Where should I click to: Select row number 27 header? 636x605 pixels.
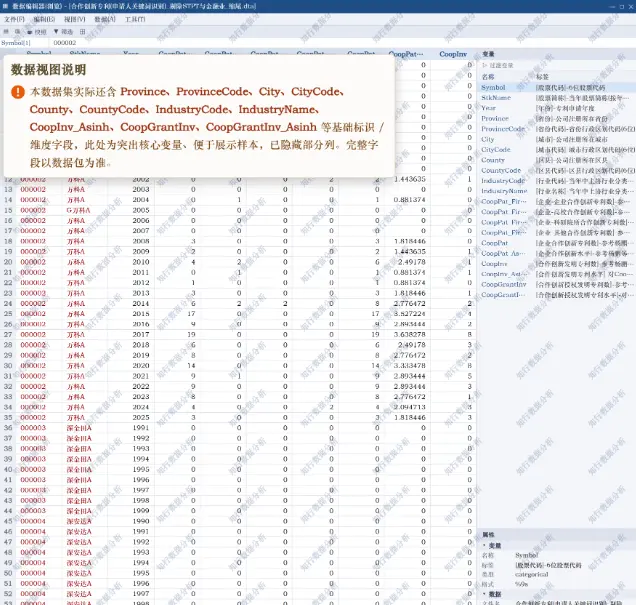(x=8, y=335)
